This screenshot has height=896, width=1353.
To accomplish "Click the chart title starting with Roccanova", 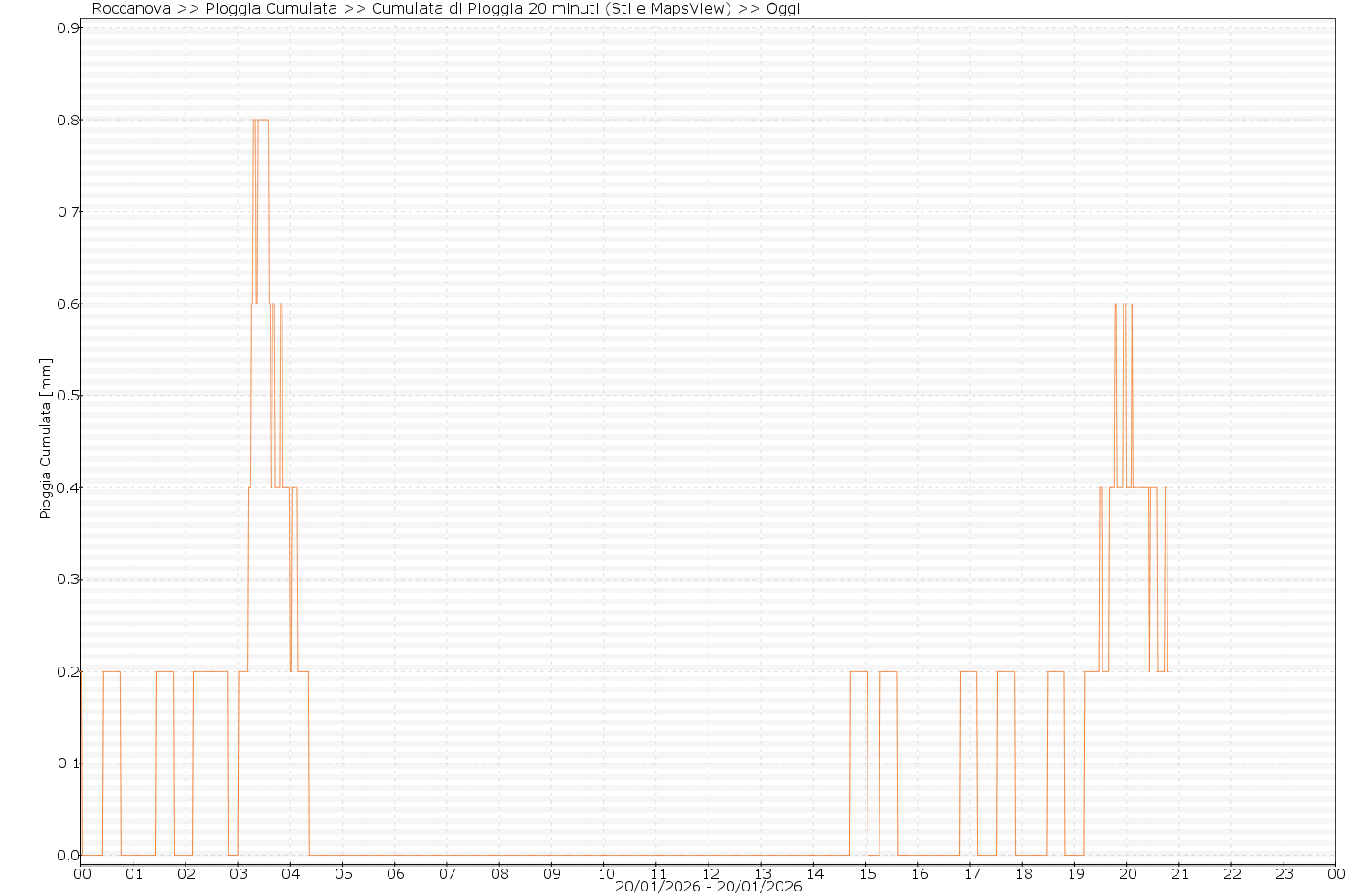I will tap(445, 8).
